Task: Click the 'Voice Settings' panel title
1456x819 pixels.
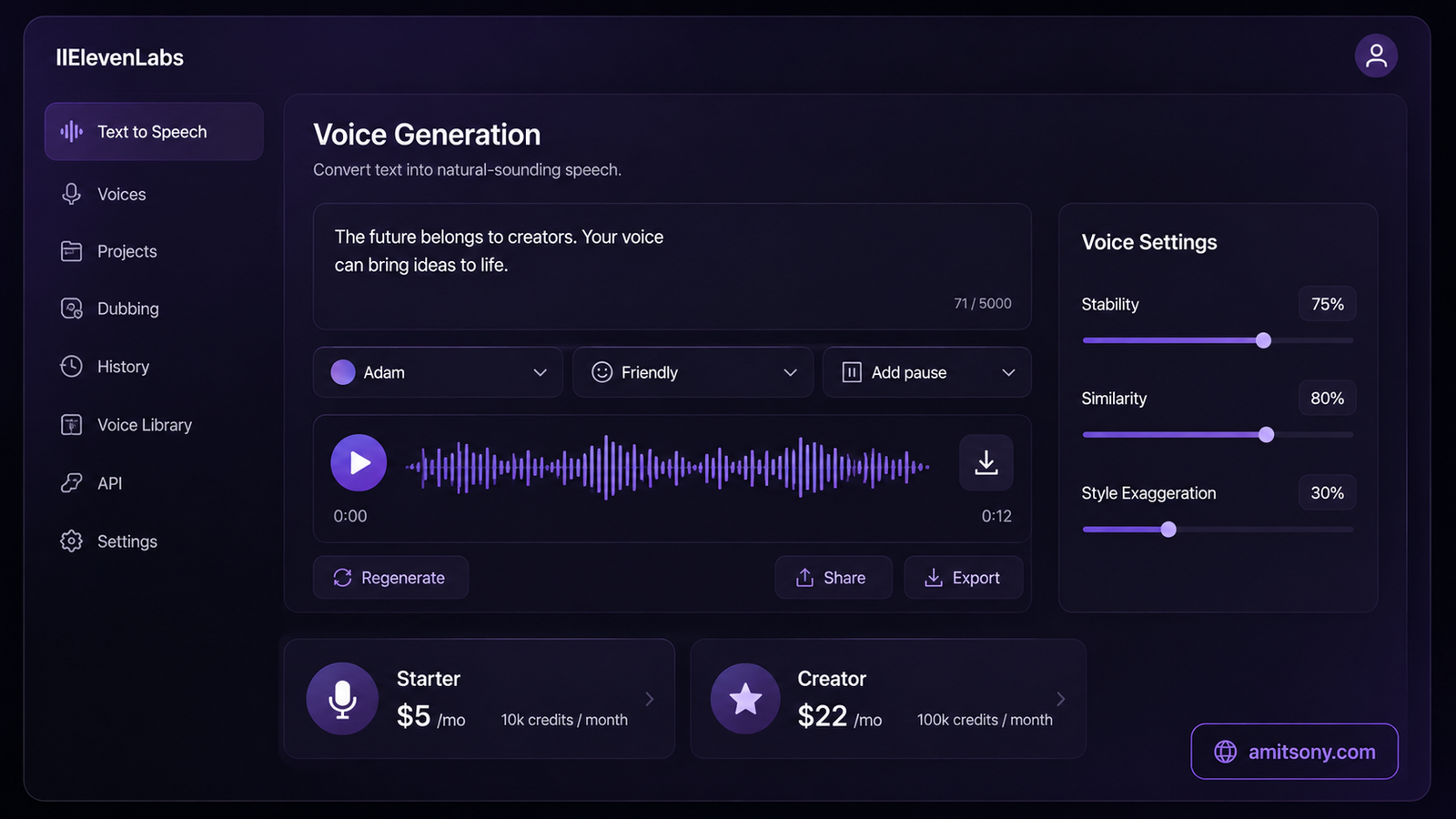Action: 1149,242
